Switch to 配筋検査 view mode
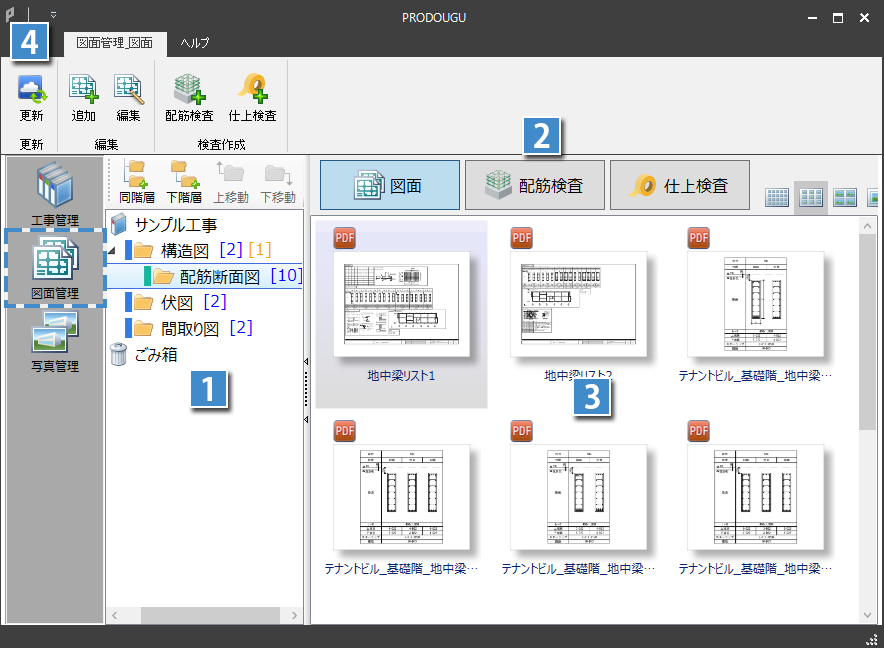The height and width of the screenshot is (648, 884). pyautogui.click(x=535, y=185)
